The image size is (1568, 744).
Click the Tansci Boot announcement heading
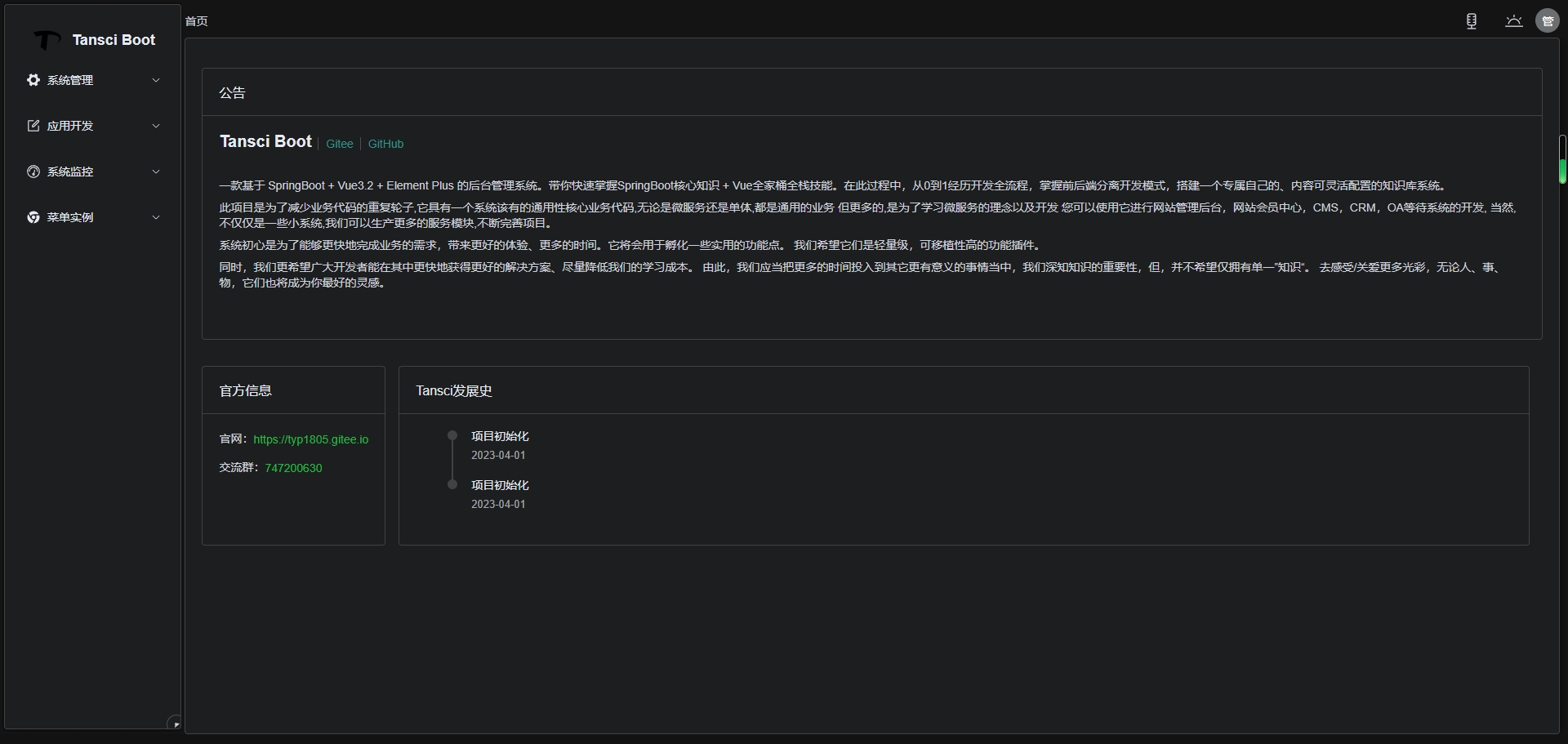265,141
